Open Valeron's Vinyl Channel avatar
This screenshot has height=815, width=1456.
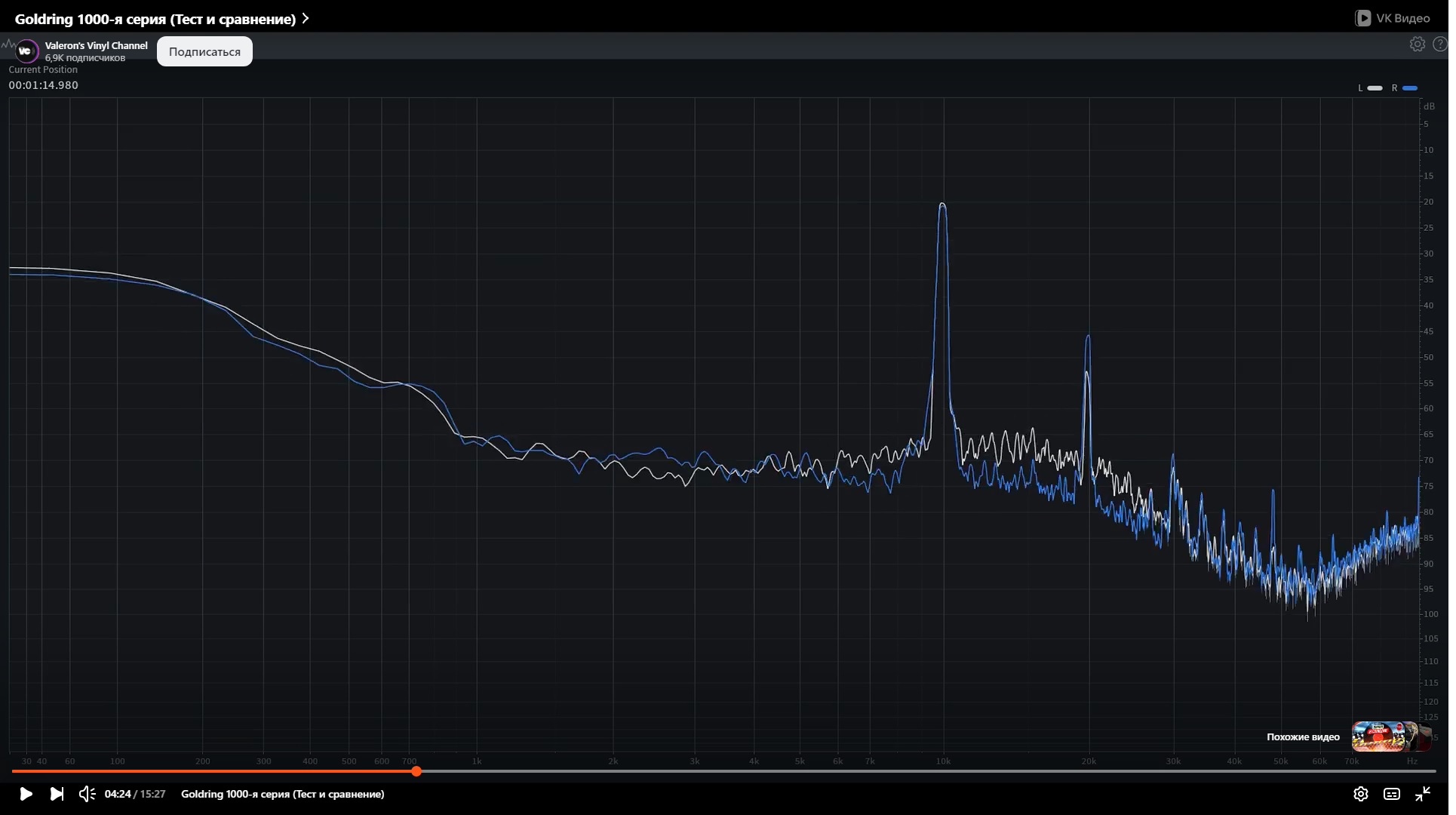[26, 51]
